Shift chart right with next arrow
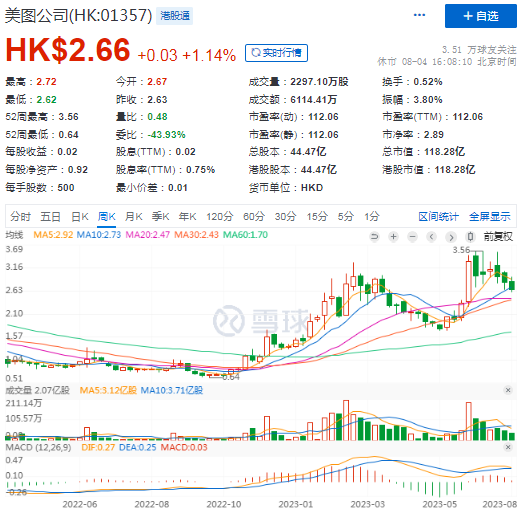525x516 pixels. click(451, 237)
